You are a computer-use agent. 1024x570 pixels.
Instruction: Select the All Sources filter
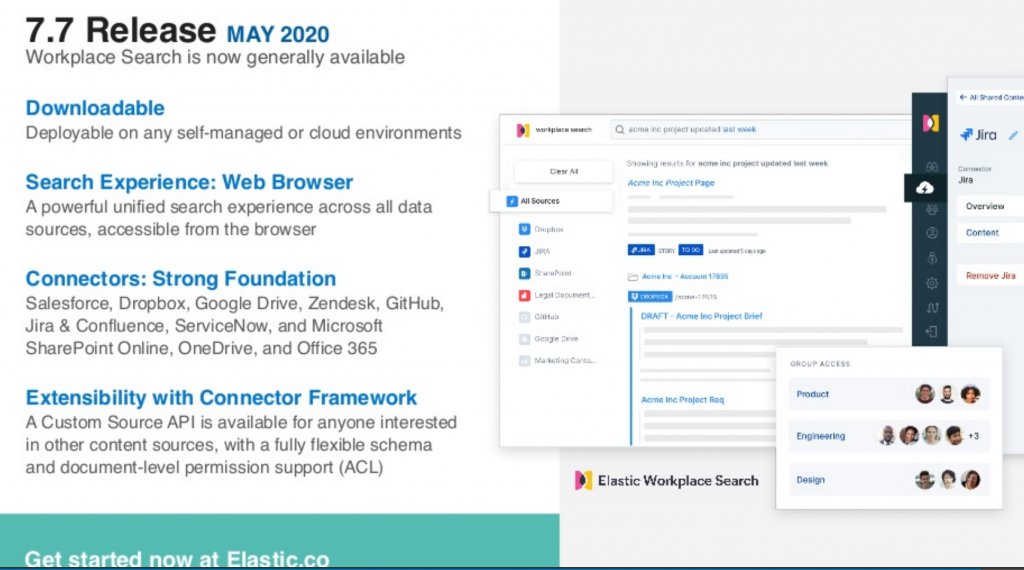(552, 201)
